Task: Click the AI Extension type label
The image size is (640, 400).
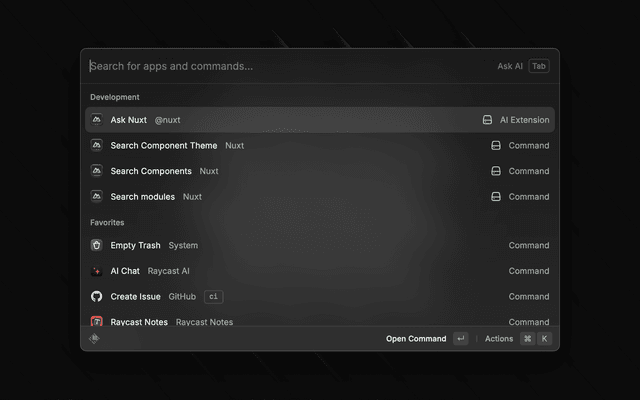Action: pyautogui.click(x=524, y=120)
